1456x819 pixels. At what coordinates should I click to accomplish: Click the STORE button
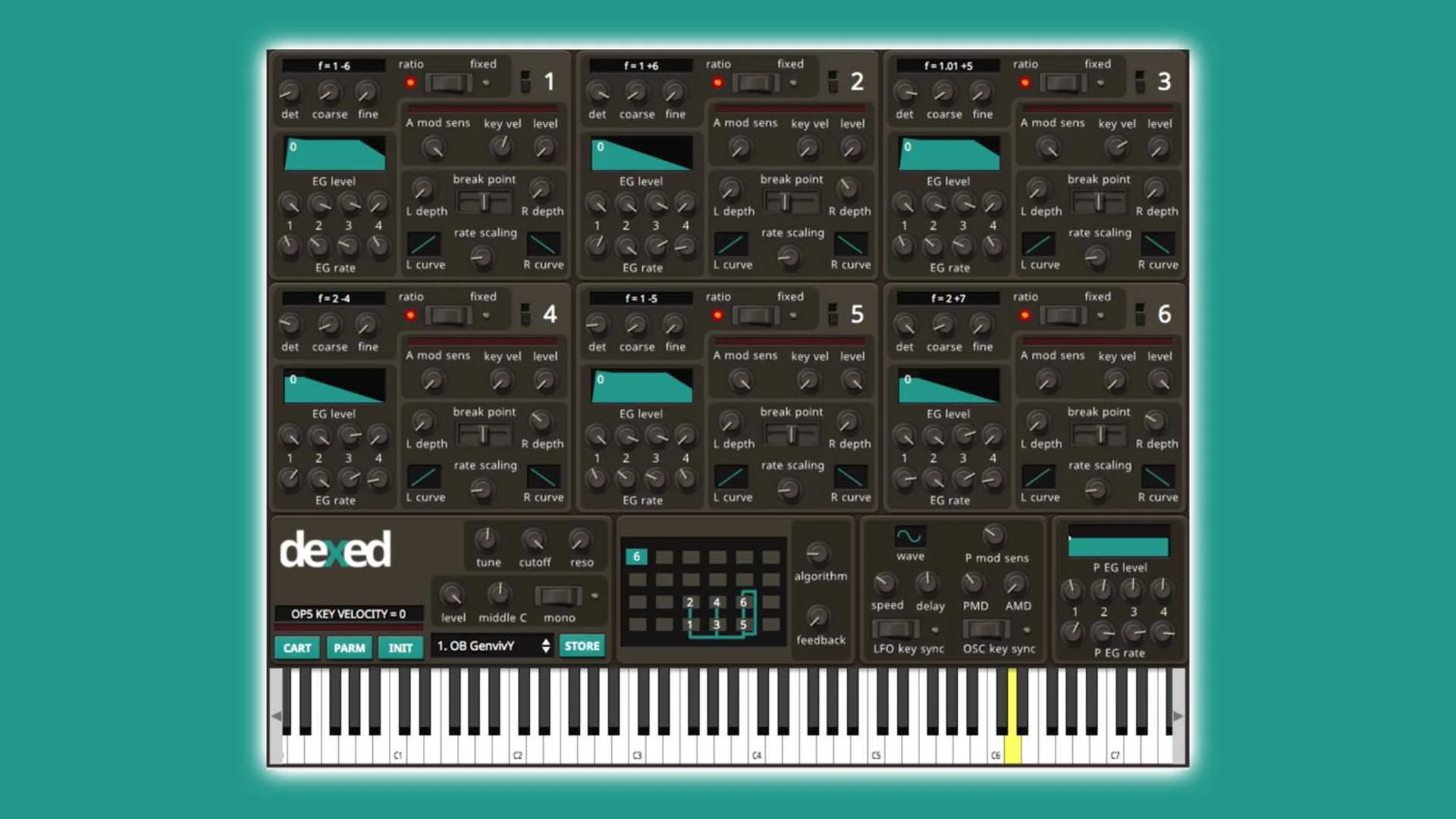[581, 645]
